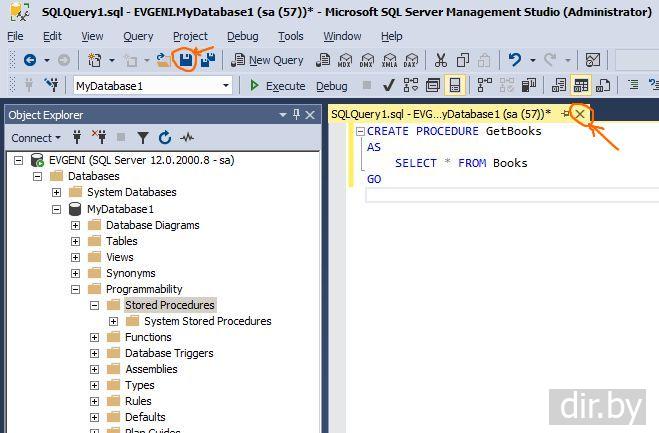Click Connect Object Explorer plug icon

[x=77, y=137]
